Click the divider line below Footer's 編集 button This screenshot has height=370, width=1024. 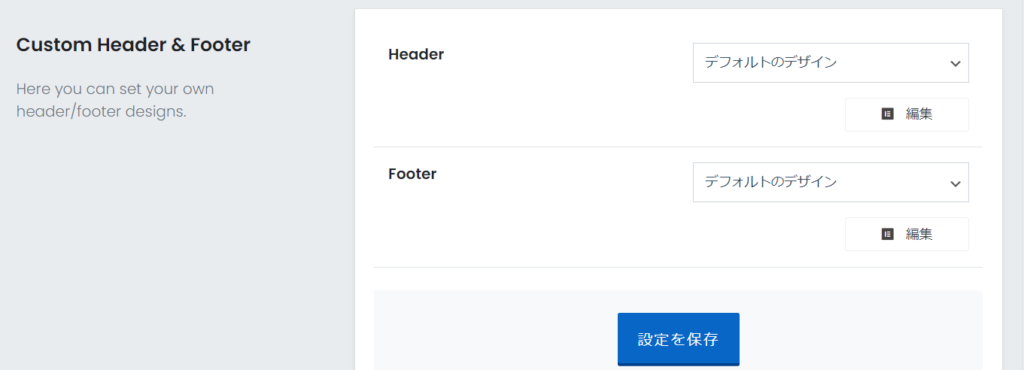click(x=679, y=267)
